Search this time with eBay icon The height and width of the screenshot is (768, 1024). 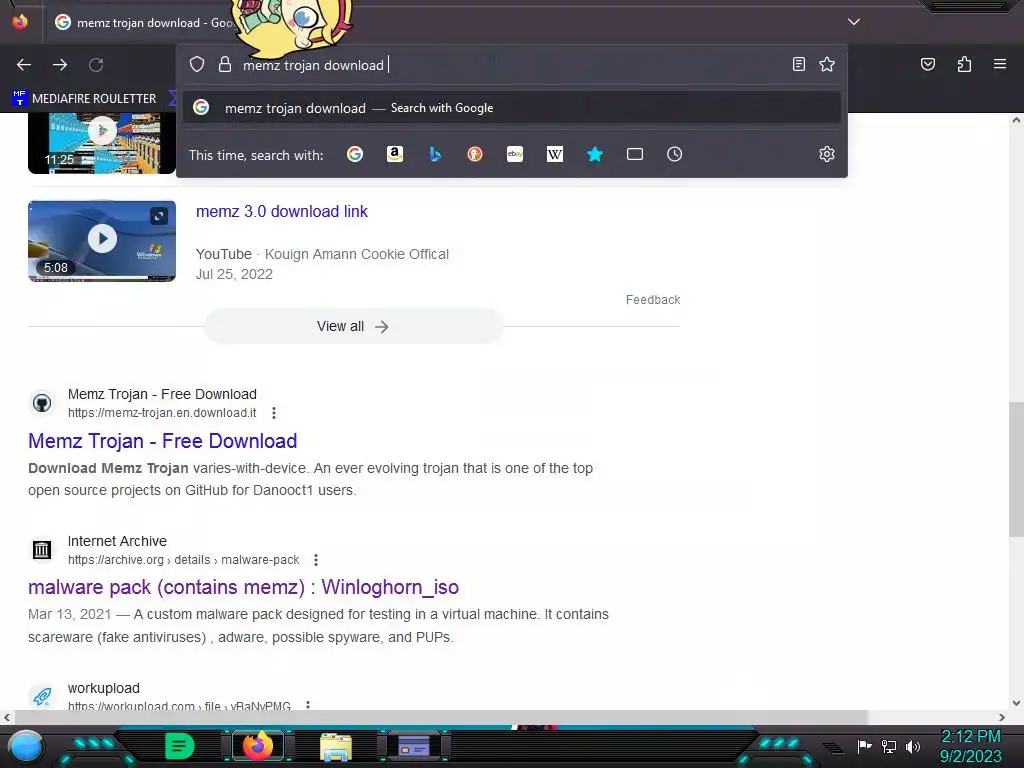515,154
